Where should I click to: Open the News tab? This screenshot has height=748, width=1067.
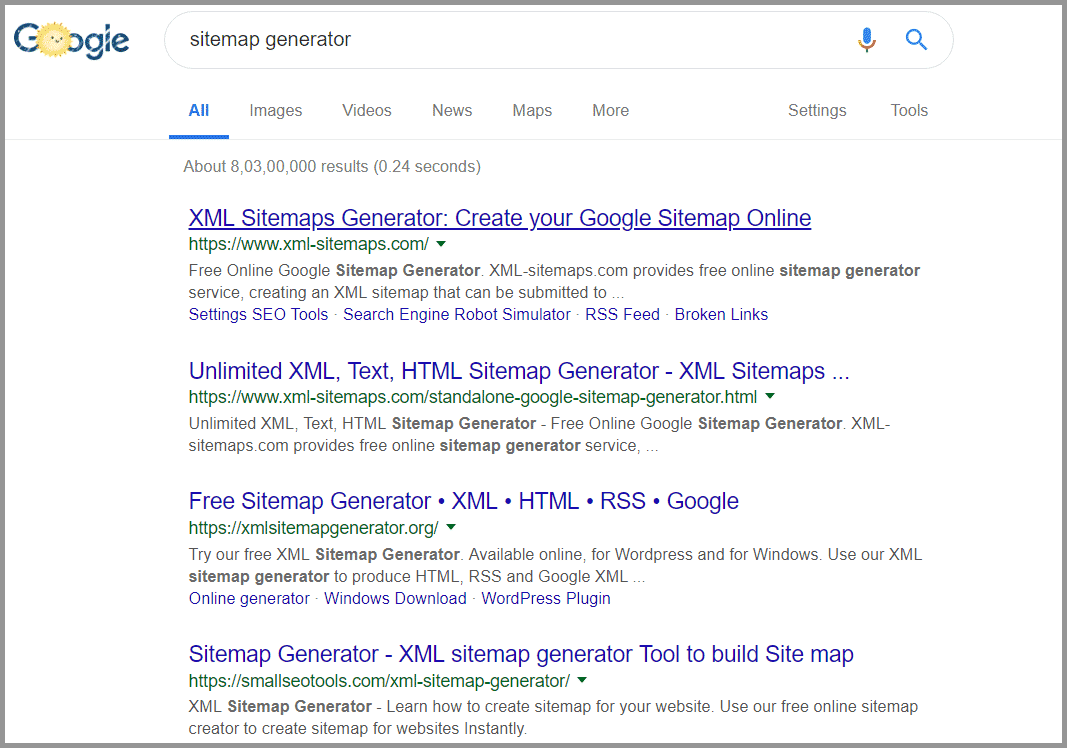coord(452,110)
